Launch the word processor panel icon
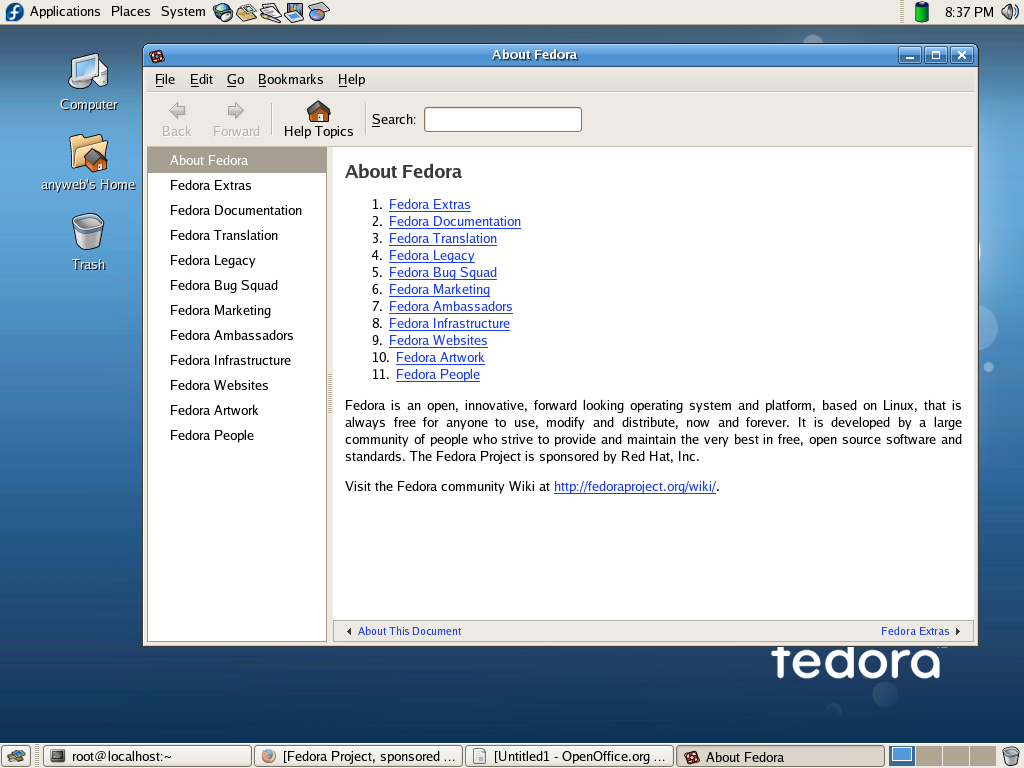This screenshot has height=768, width=1024. (270, 12)
